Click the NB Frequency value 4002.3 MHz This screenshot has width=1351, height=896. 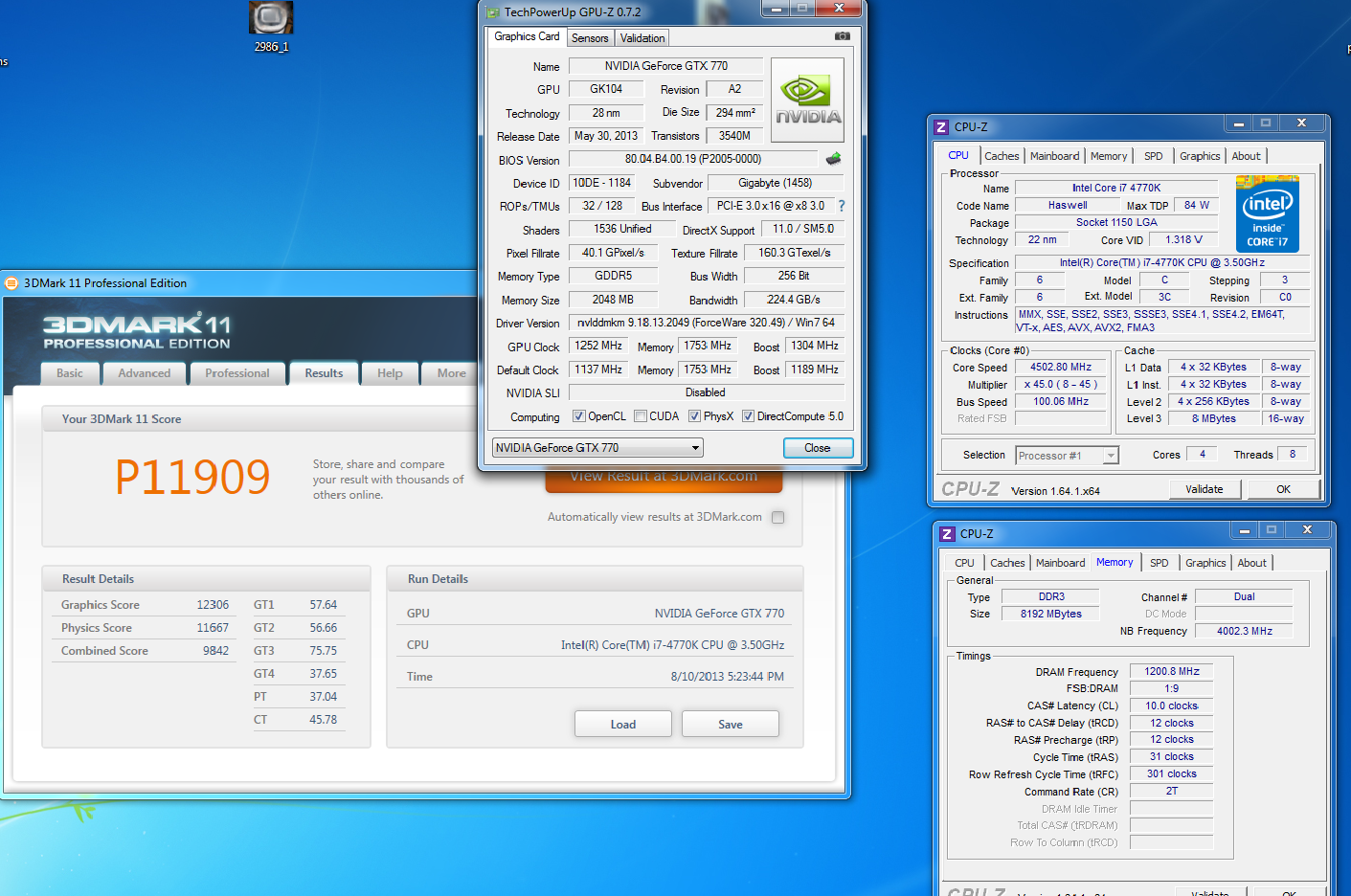click(1245, 632)
